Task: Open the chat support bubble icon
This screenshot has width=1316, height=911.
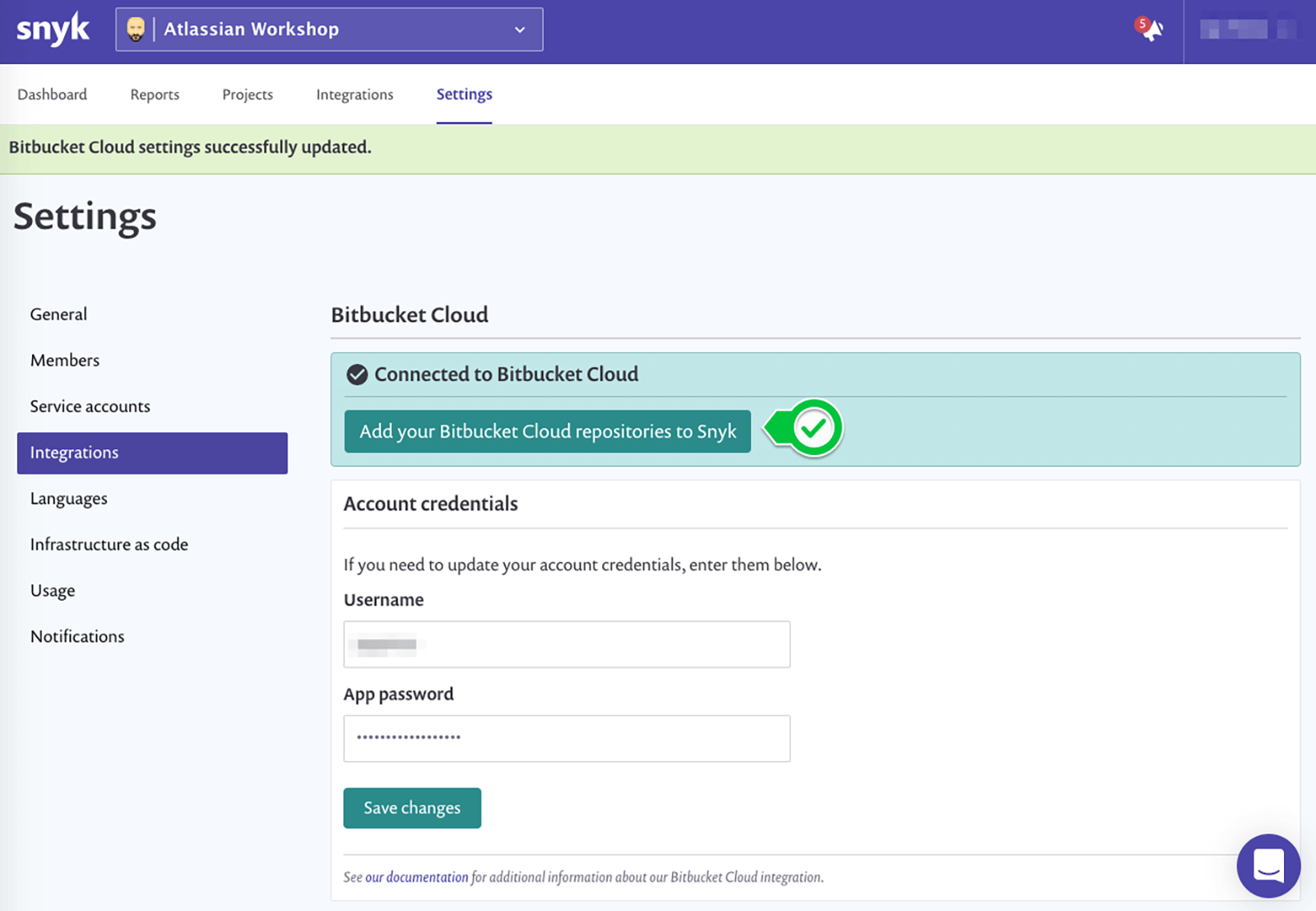Action: pyautogui.click(x=1268, y=866)
